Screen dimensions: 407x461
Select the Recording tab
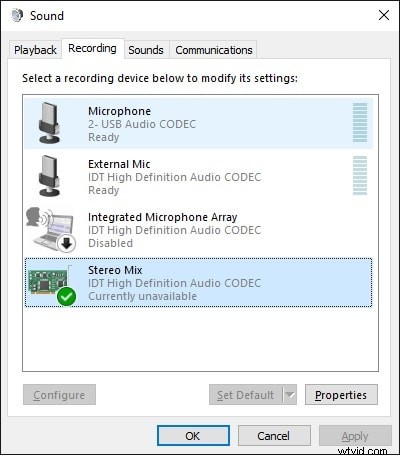[92, 49]
